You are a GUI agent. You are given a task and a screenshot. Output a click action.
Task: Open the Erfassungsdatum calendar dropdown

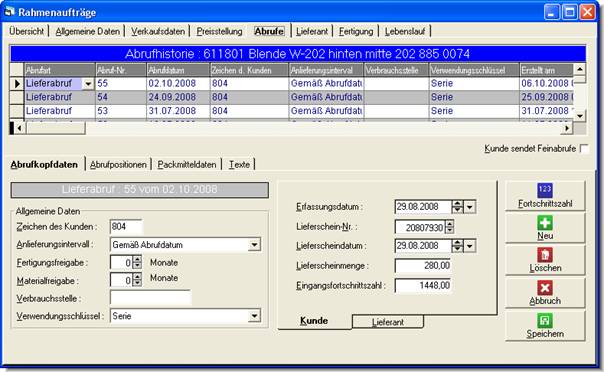coord(469,207)
